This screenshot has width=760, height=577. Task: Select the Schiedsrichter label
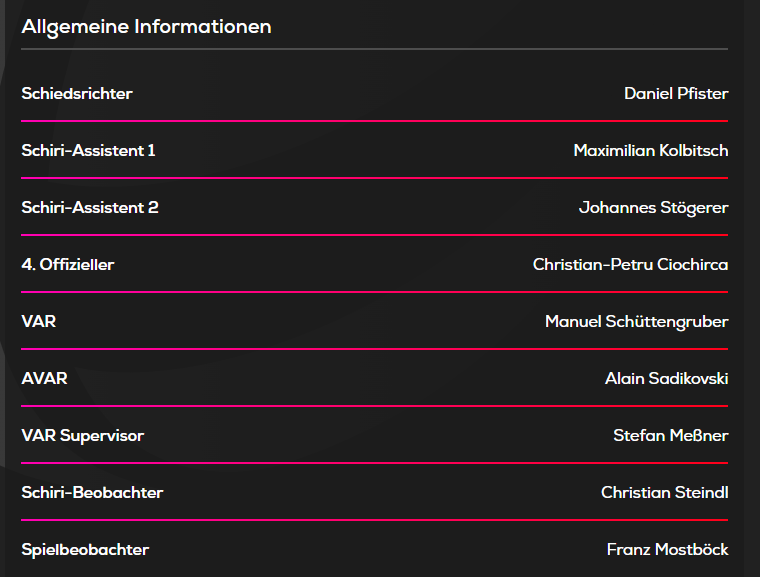(77, 94)
